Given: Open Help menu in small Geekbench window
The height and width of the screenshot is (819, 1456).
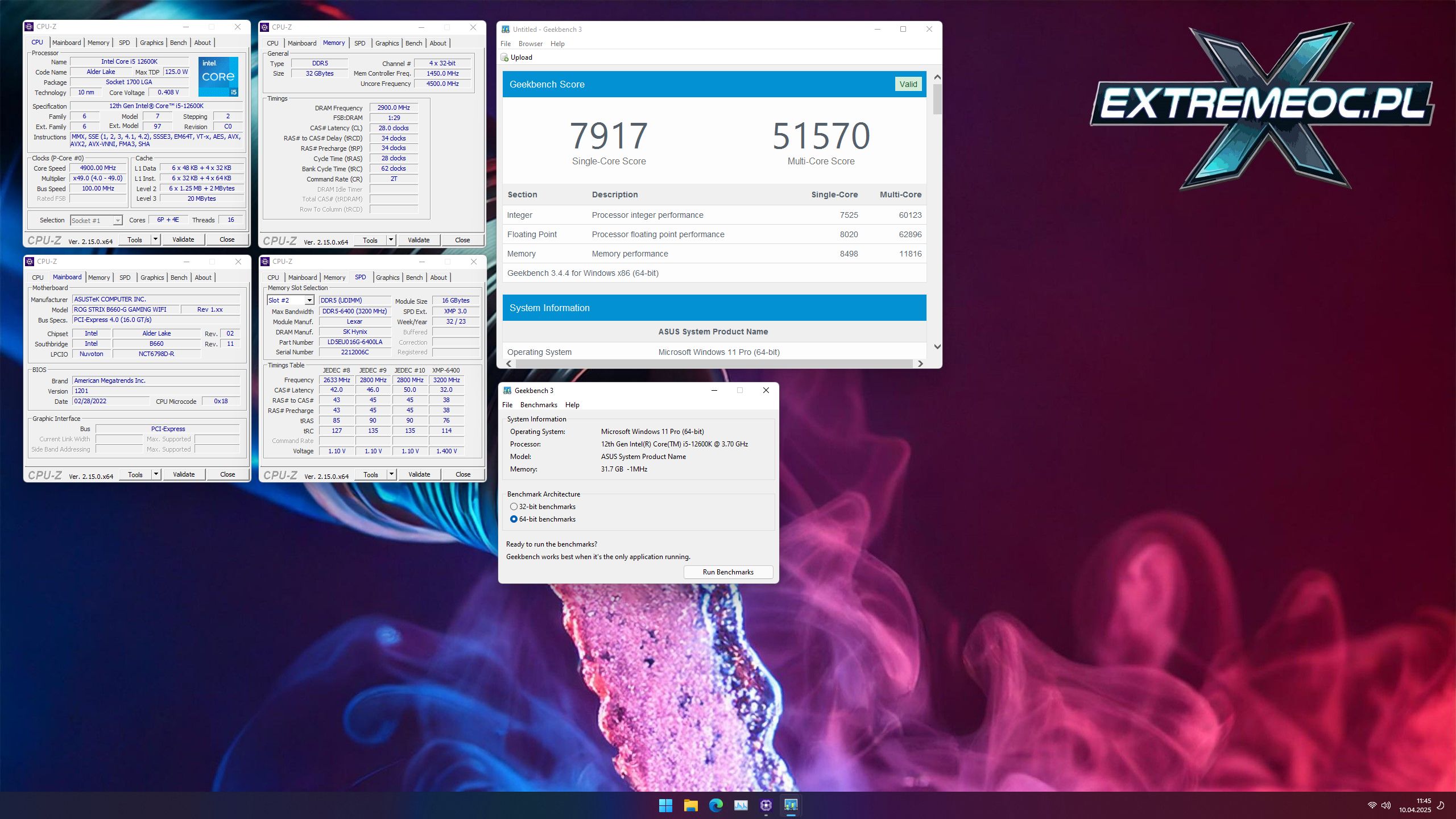Looking at the screenshot, I should coord(572,405).
